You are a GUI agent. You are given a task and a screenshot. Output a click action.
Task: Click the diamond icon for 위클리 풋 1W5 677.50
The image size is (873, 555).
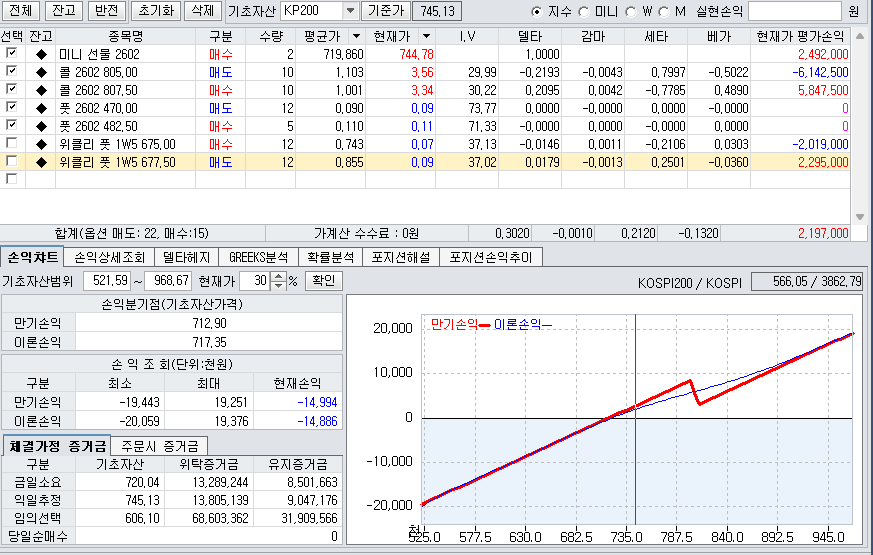pyautogui.click(x=41, y=163)
